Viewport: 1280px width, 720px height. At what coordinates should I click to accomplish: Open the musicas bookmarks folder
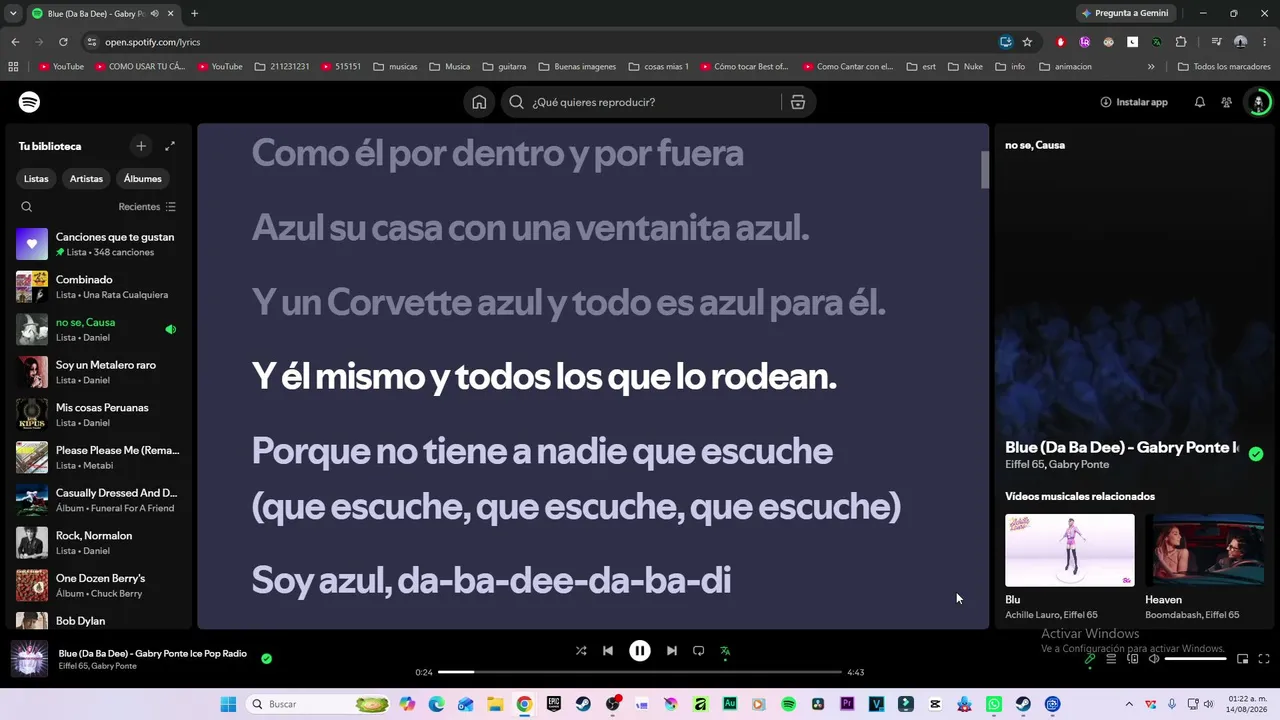[x=395, y=67]
